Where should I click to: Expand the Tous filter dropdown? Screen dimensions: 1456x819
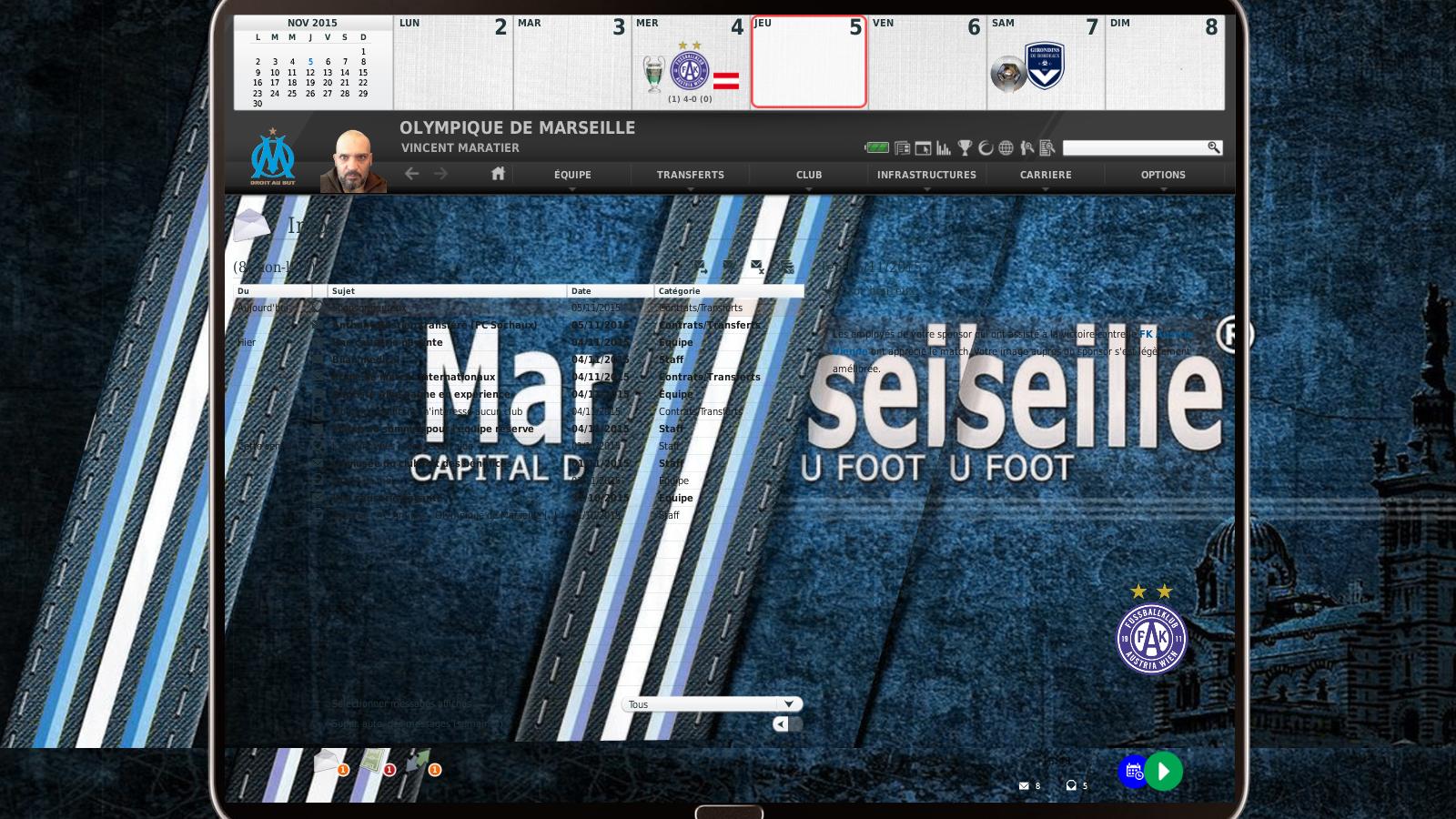(x=713, y=704)
